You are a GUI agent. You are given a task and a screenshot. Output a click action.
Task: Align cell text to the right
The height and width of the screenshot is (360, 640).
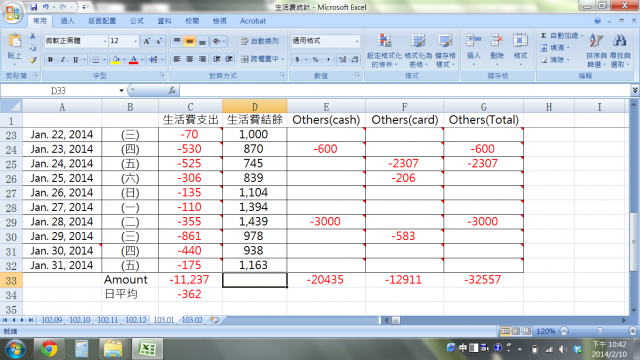pos(202,59)
